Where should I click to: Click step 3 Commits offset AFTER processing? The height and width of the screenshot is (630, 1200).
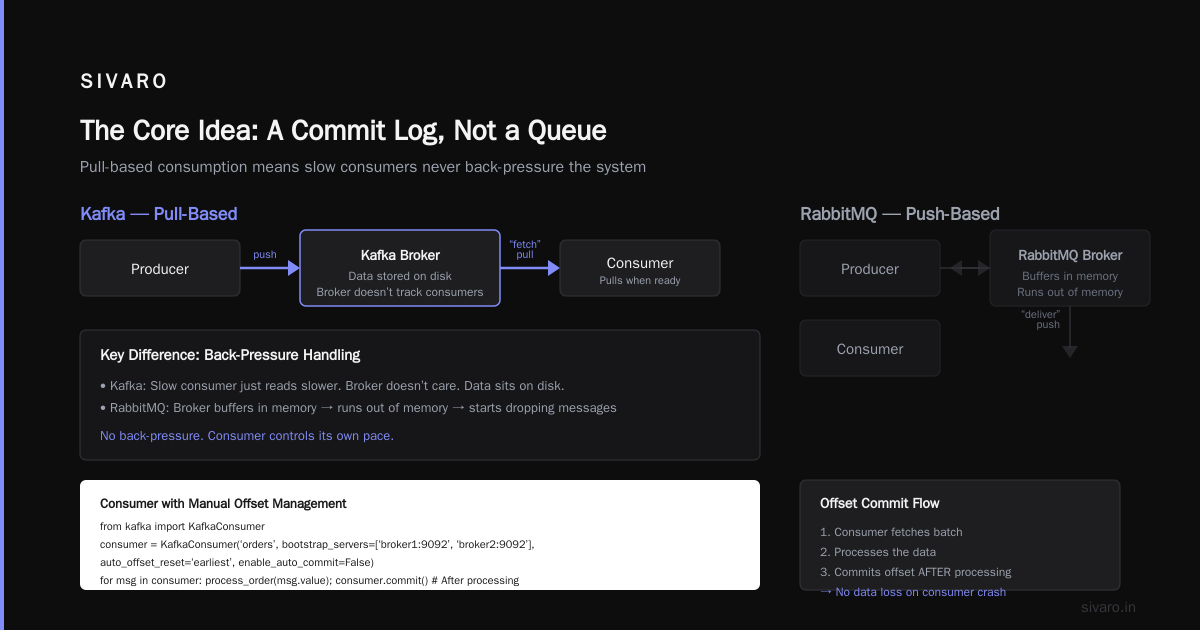click(915, 572)
